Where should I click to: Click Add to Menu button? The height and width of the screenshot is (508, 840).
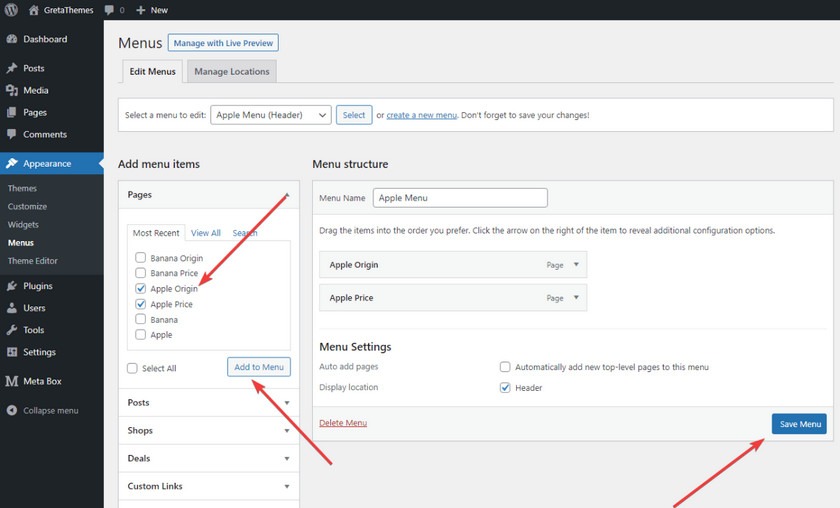pyautogui.click(x=259, y=367)
